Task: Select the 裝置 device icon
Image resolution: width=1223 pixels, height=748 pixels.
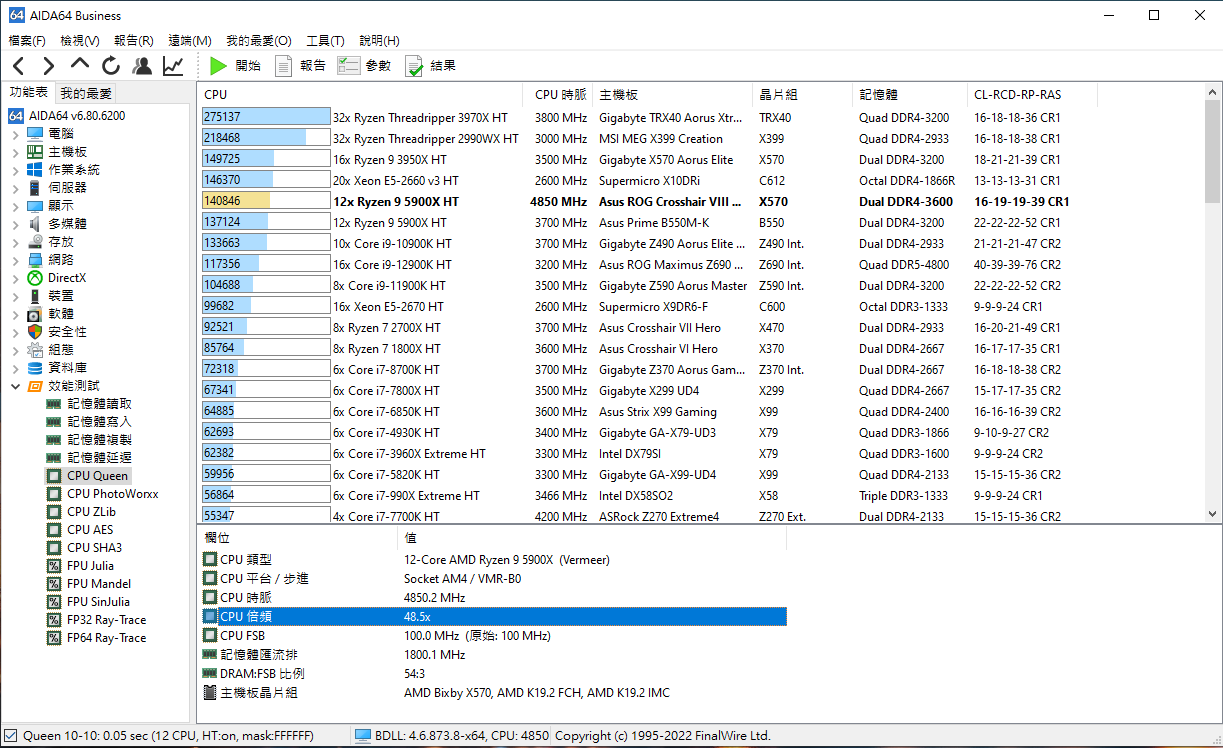Action: coord(35,296)
